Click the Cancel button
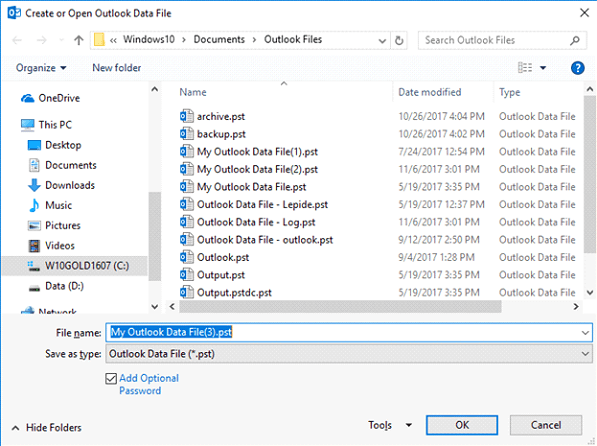Screen dimensions: 597x446 (x=546, y=425)
